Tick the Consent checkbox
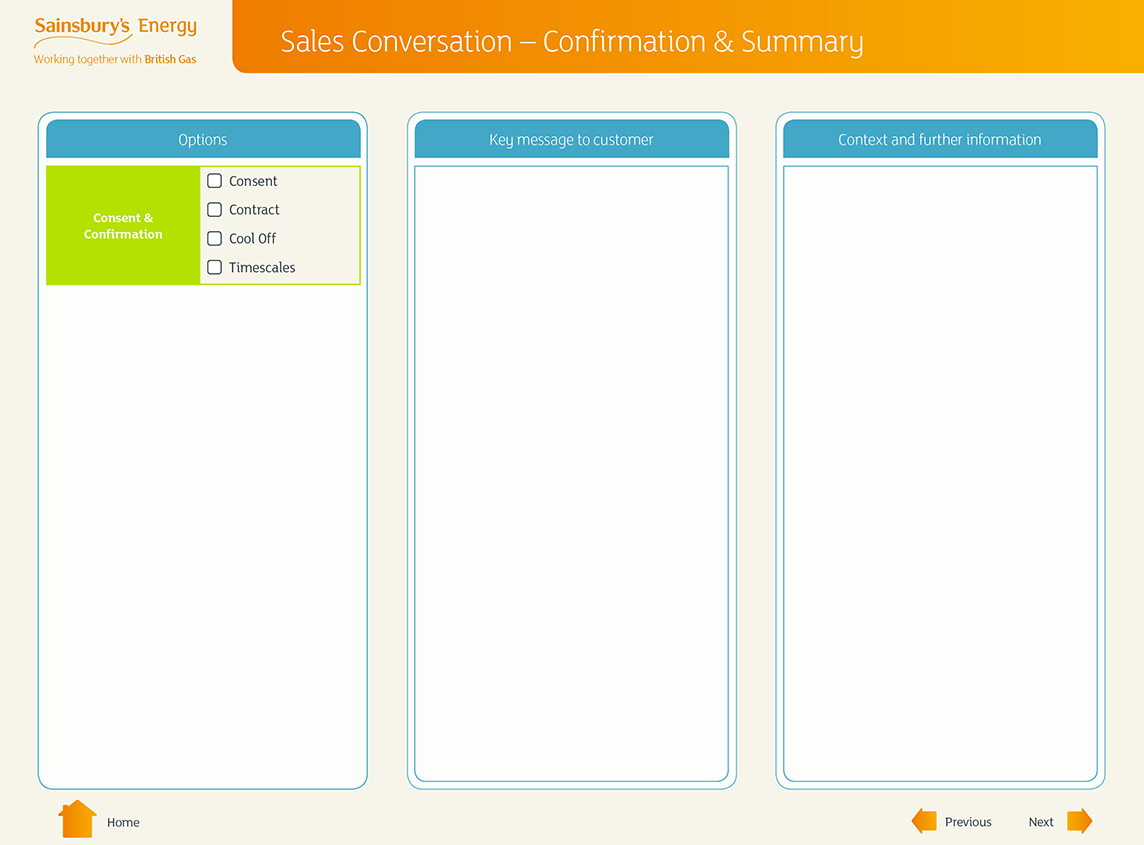 (x=214, y=181)
